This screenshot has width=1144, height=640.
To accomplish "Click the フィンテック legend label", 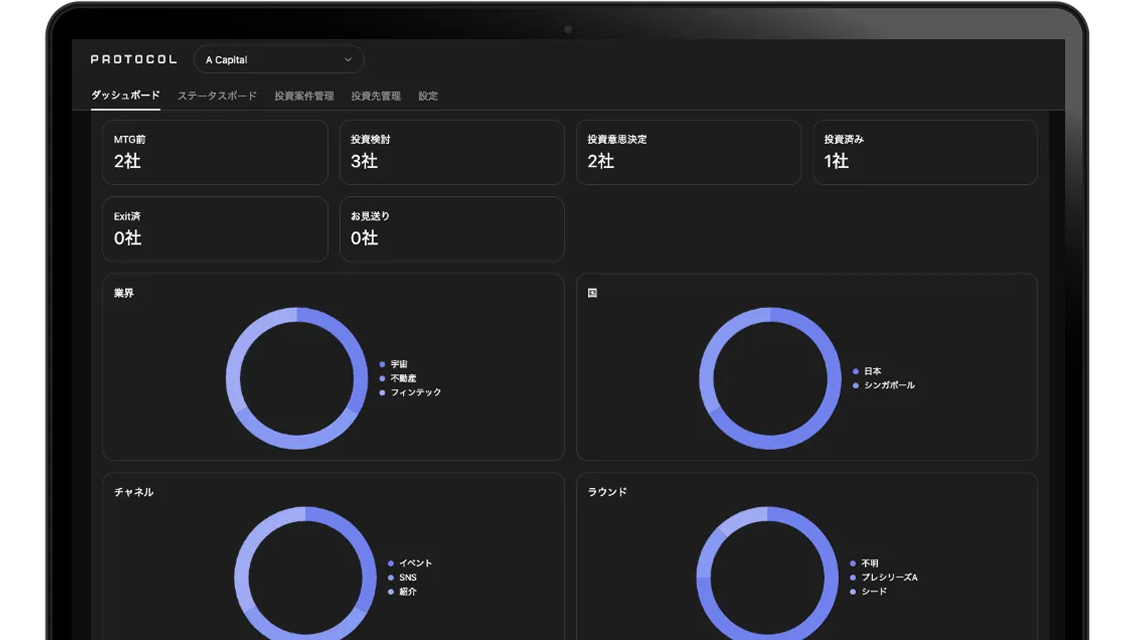I will pos(416,393).
